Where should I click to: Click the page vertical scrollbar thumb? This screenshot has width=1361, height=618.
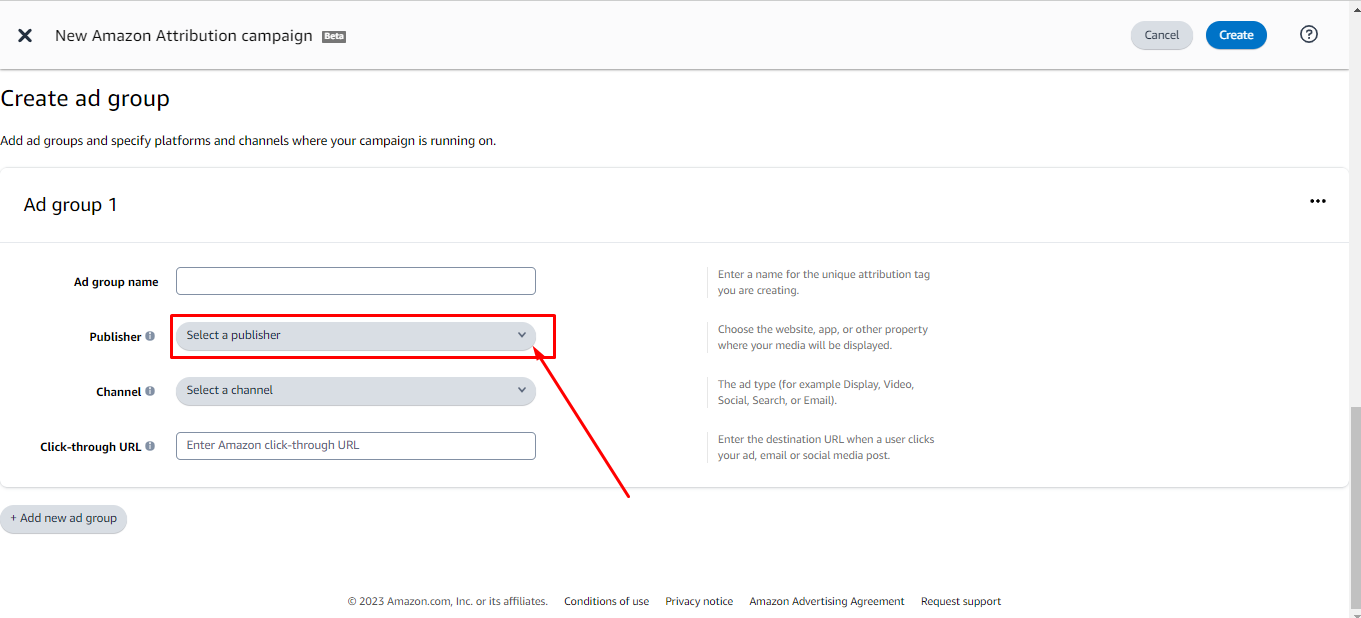point(1355,506)
